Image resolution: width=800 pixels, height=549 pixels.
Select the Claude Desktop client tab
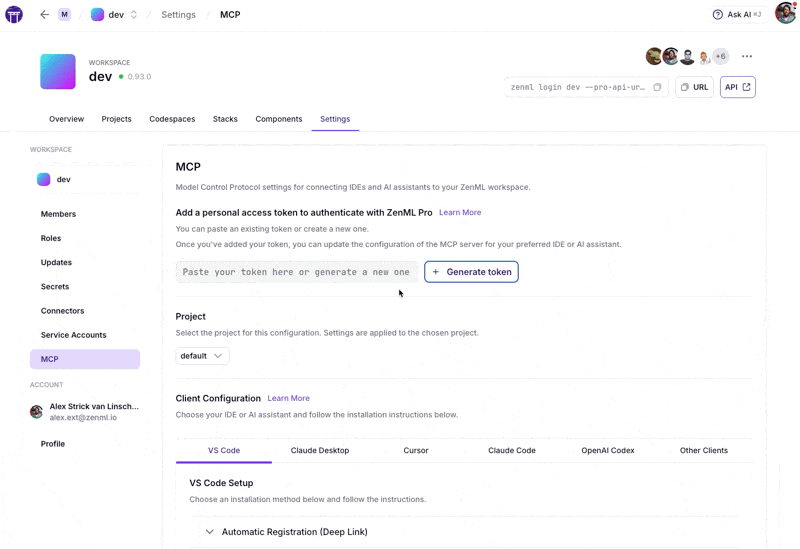point(320,451)
